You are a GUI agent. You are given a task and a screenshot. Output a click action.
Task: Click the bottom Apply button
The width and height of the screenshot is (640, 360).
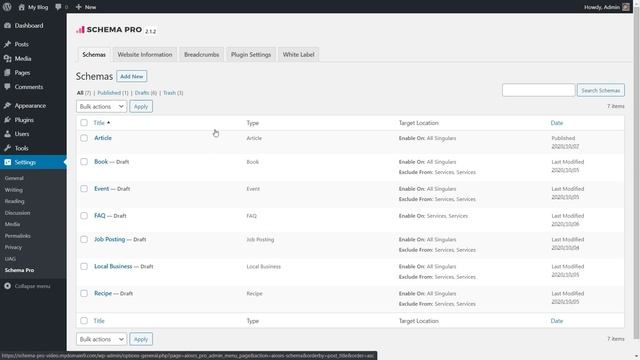tap(141, 339)
